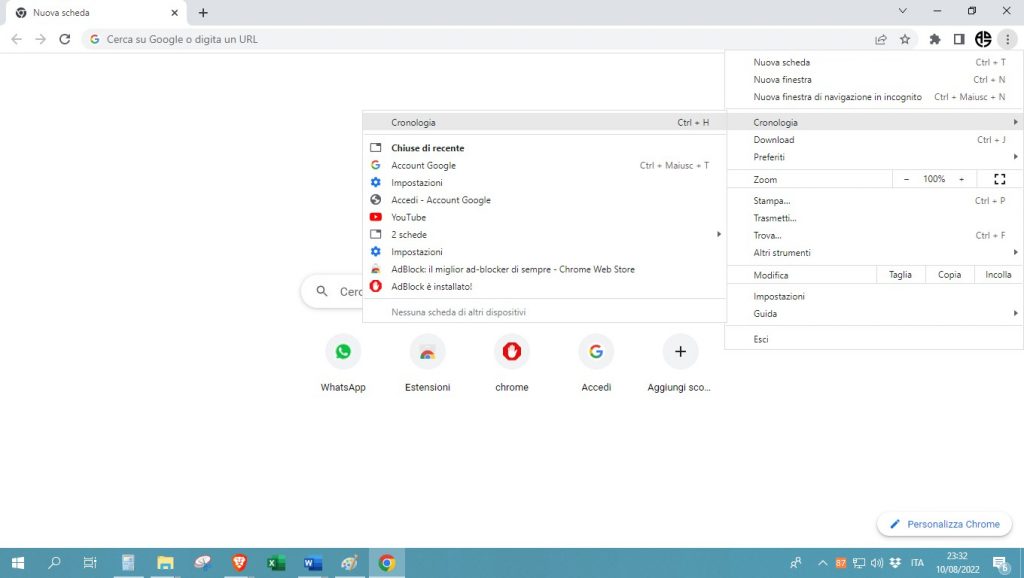Open Excel from the Windows taskbar
The width and height of the screenshot is (1024, 578).
click(276, 563)
